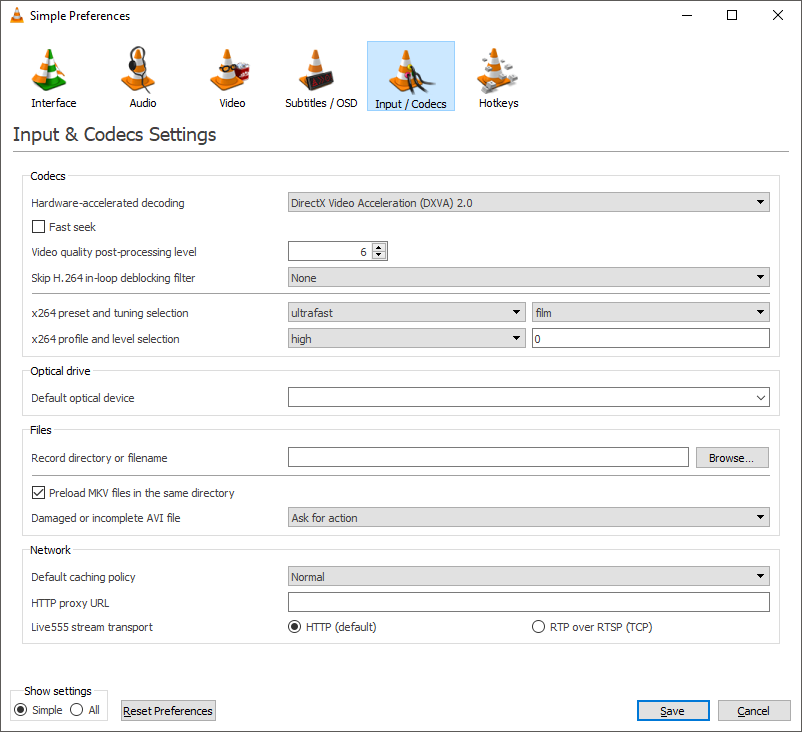Cancel the preferences dialog
Screen dimensions: 802x732
pos(754,711)
